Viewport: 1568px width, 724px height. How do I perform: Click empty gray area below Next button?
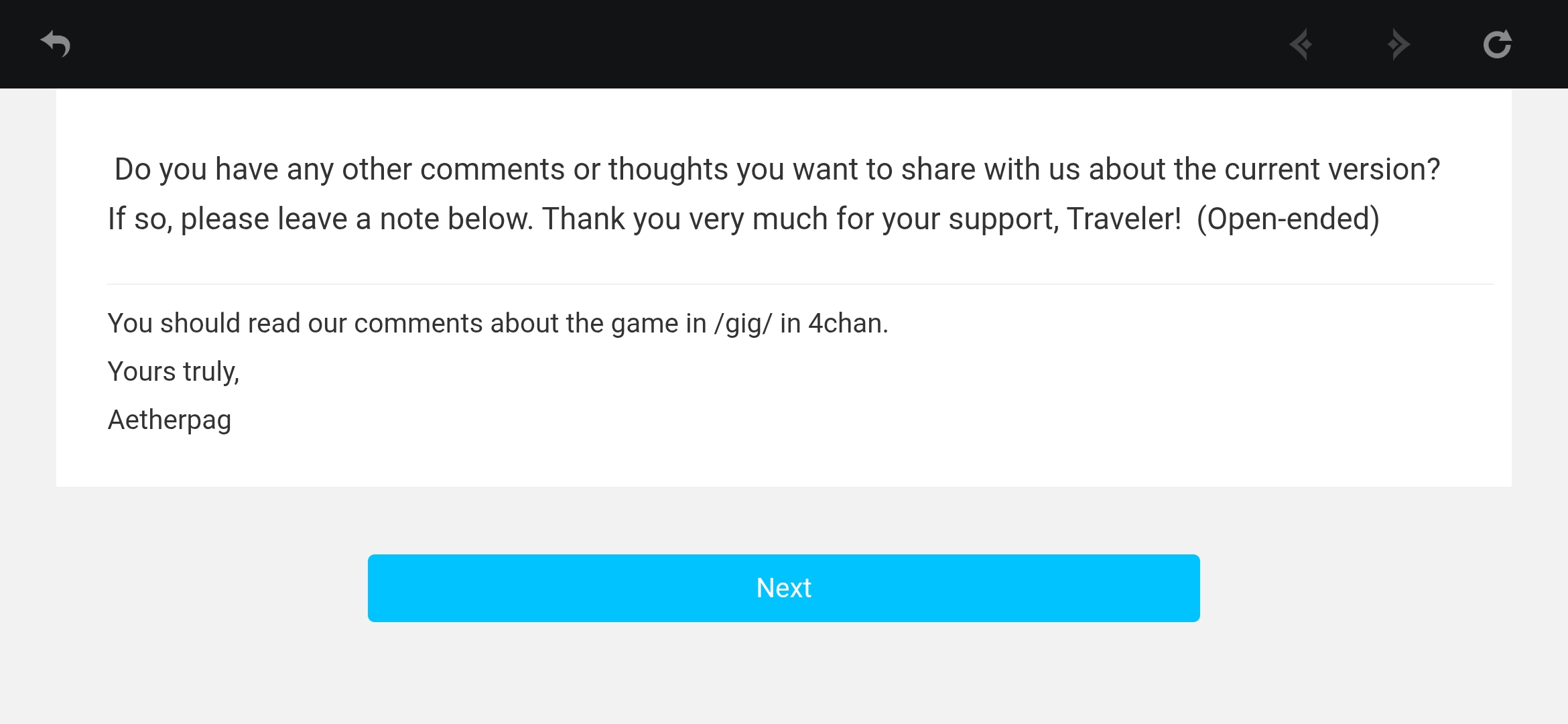click(x=784, y=677)
